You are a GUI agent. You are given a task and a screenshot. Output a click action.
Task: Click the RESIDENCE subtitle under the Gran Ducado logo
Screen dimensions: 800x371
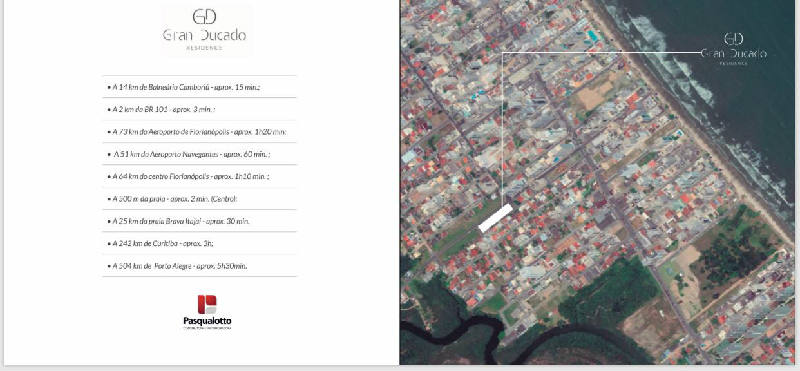[204, 47]
